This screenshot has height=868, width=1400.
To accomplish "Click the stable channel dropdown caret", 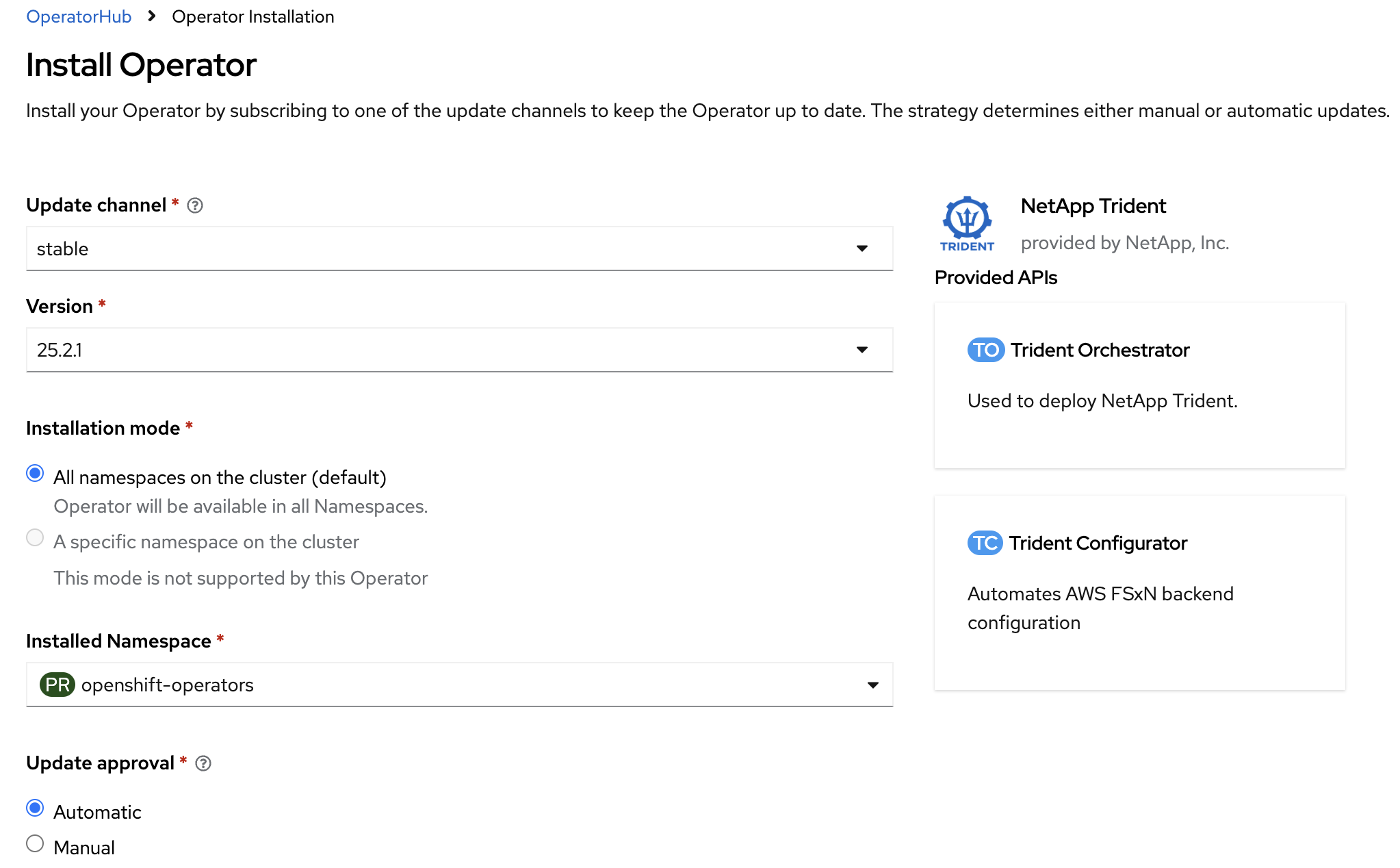I will [862, 248].
